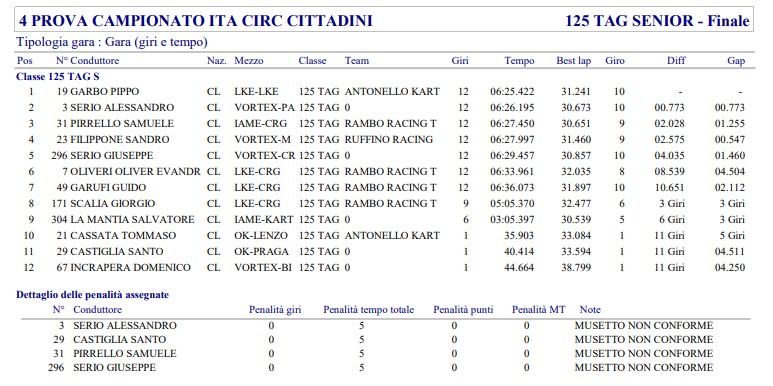Click the Tipologia gara subtitle text

point(112,42)
